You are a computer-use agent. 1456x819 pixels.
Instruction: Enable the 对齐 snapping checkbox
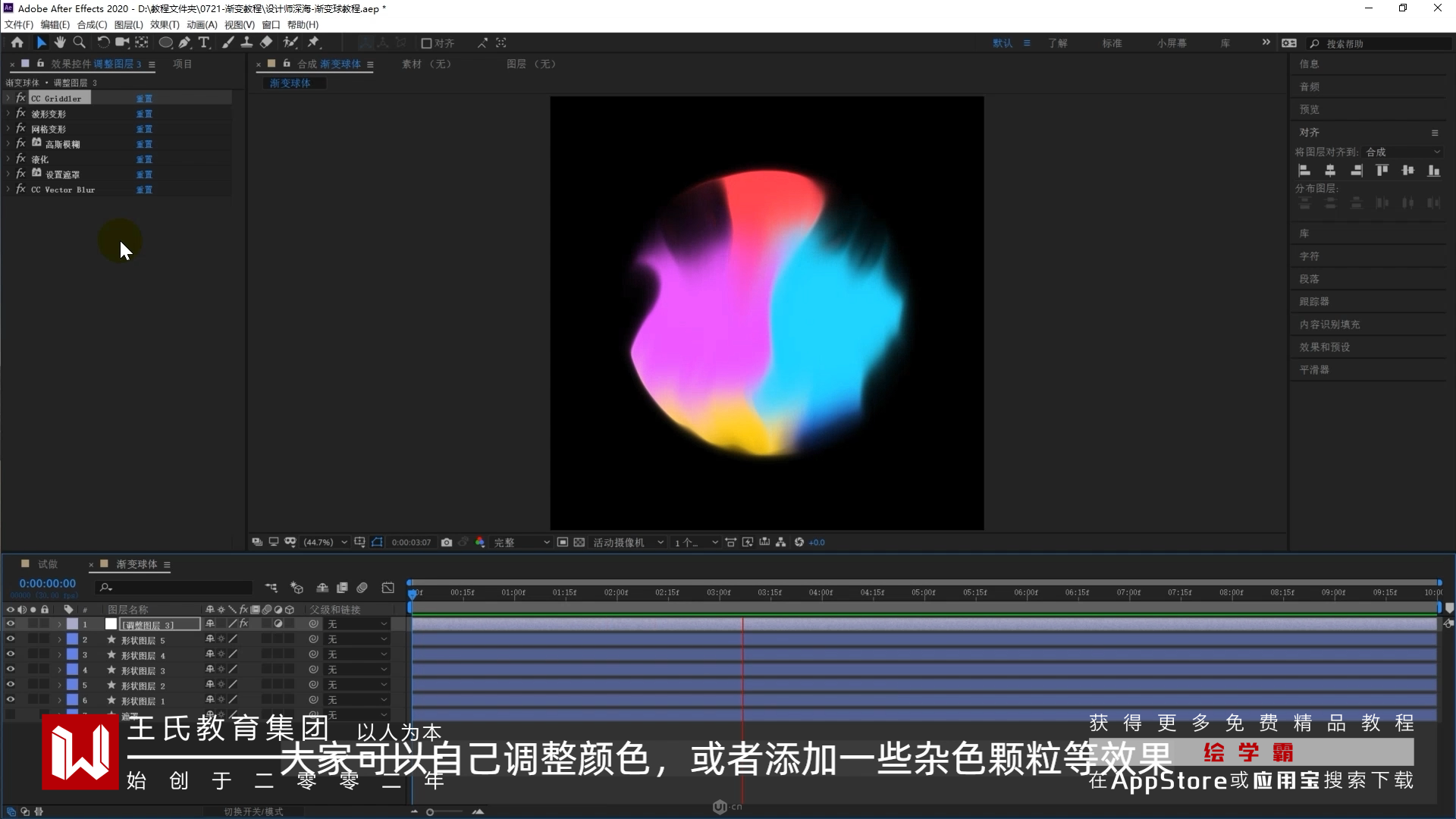pyautogui.click(x=426, y=43)
